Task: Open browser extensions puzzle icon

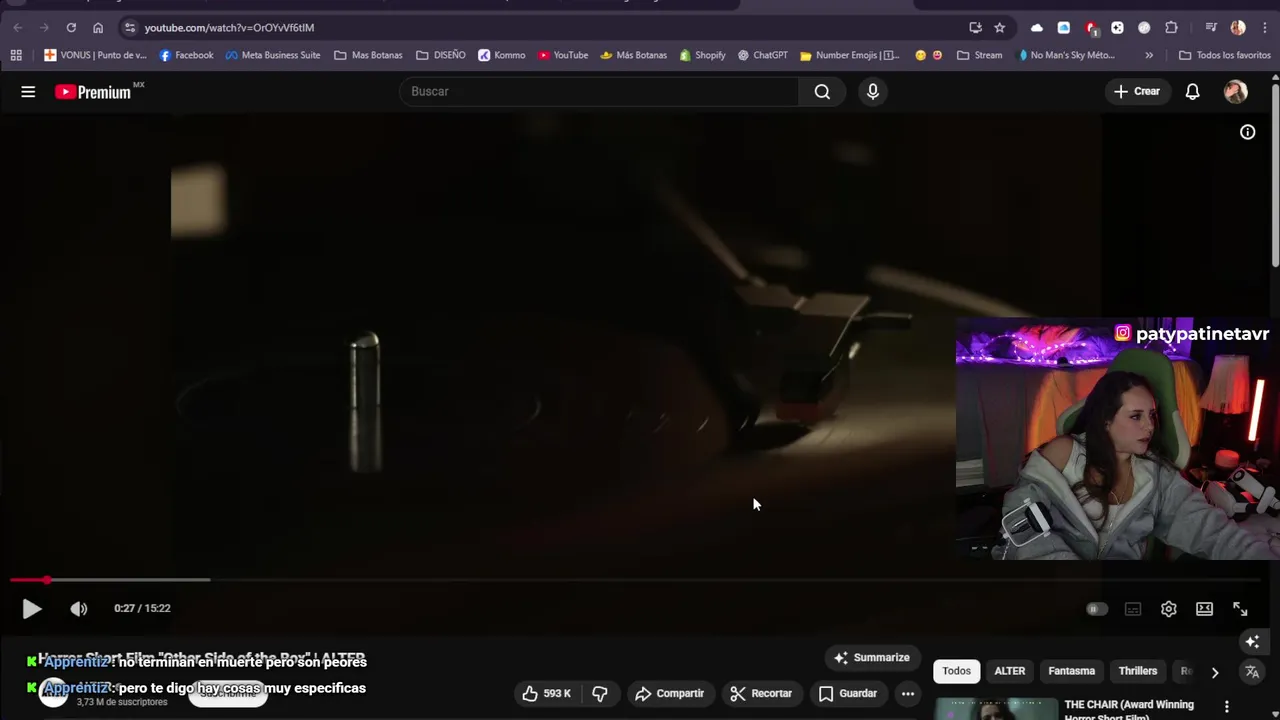Action: tap(1171, 28)
